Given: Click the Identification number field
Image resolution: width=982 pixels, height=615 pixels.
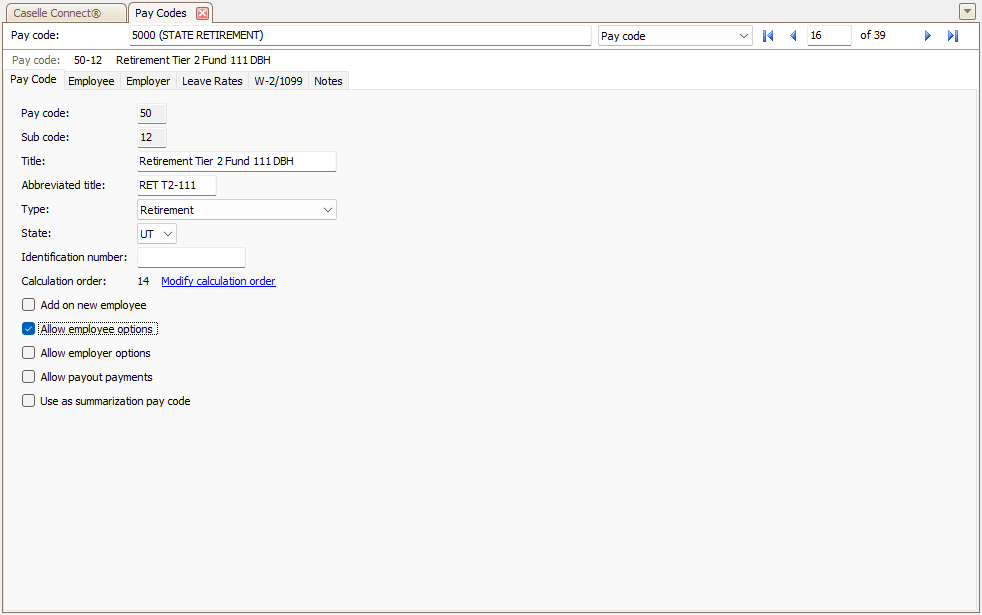Looking at the screenshot, I should coord(191,258).
